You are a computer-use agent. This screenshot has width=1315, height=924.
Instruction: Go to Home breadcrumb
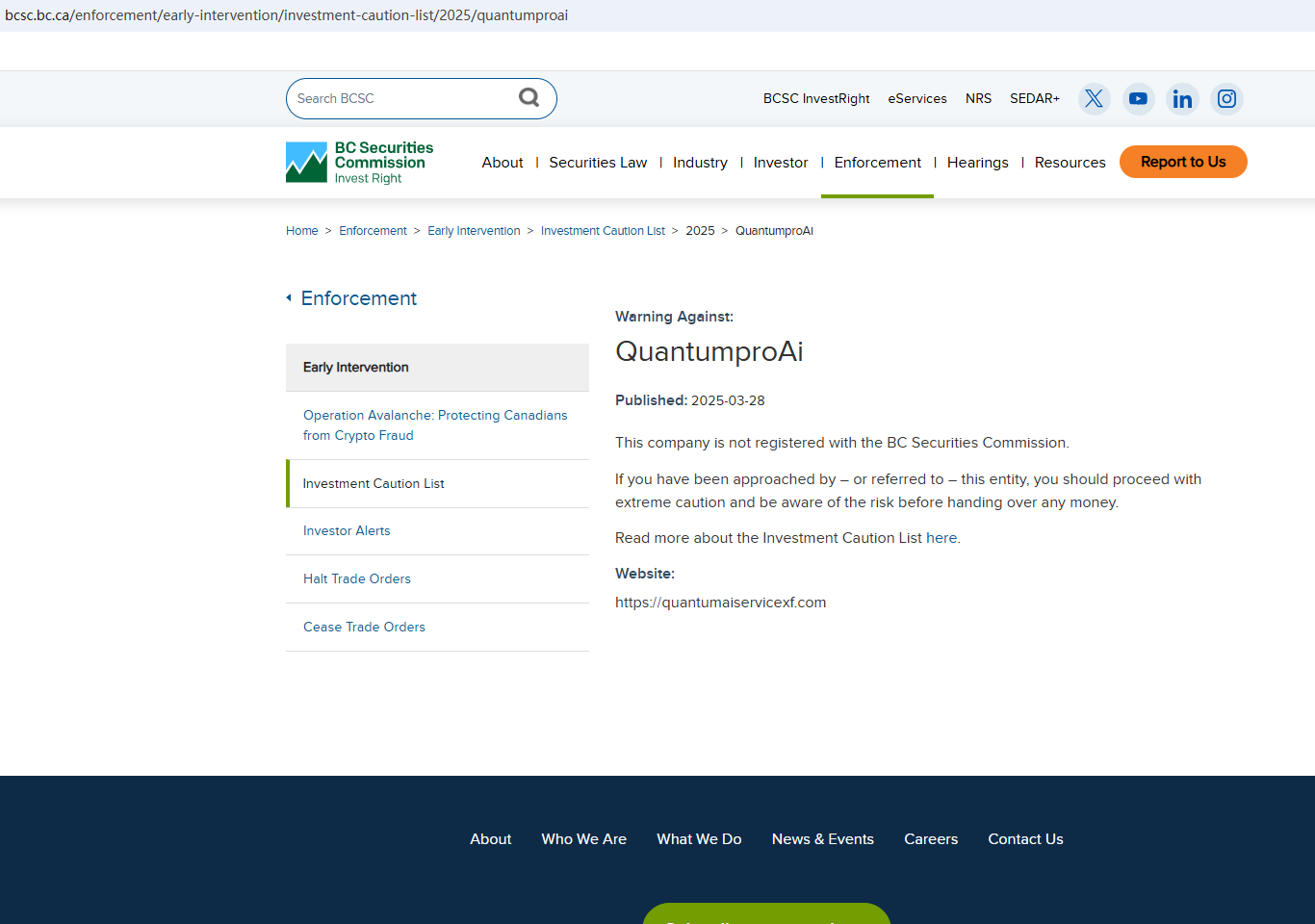[x=302, y=231]
